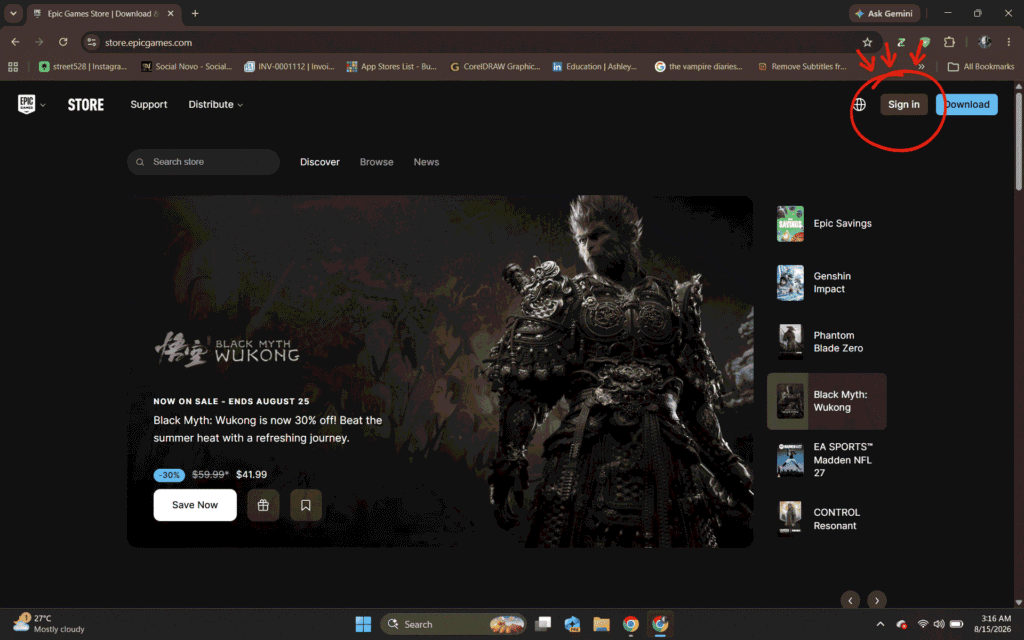This screenshot has height=640, width=1024.
Task: Select EA SPORTS Madden NFL 27 entry
Action: point(826,460)
